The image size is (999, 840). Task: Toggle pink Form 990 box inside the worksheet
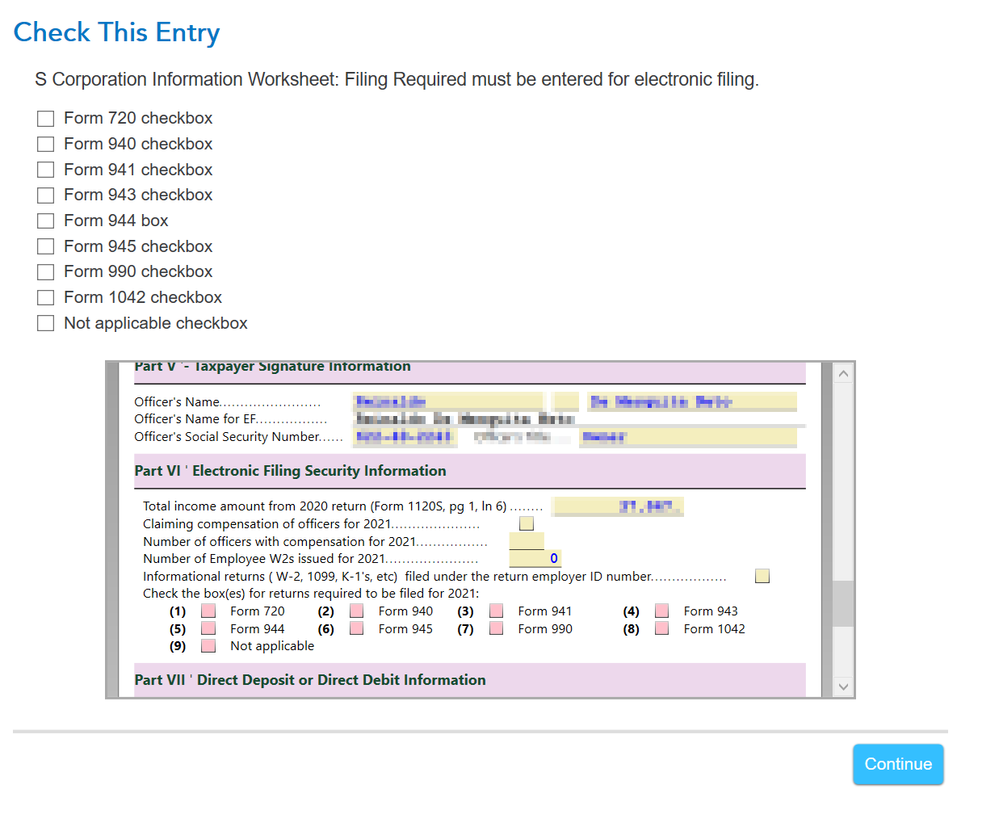click(497, 628)
